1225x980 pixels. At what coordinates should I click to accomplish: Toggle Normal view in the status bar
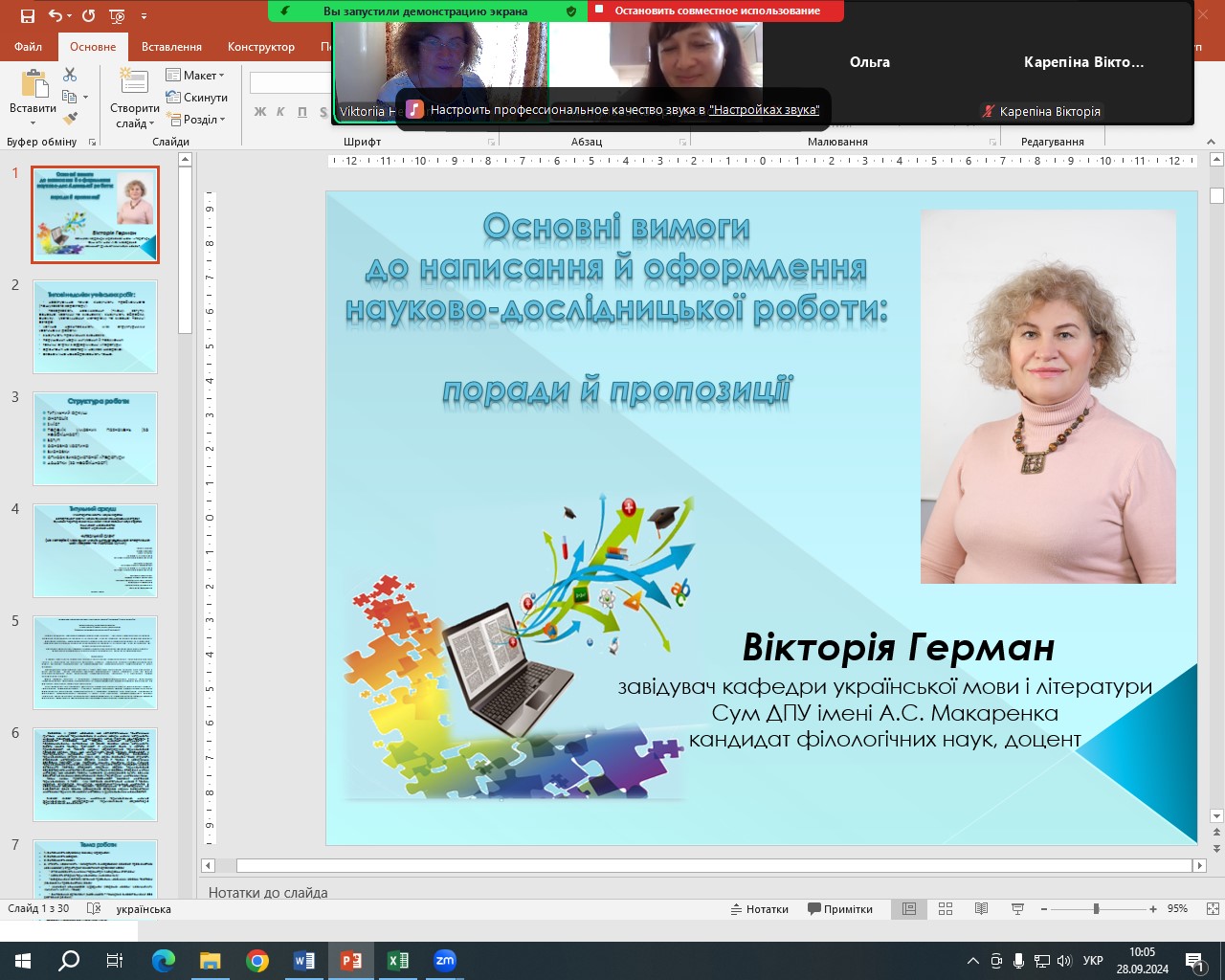[909, 909]
